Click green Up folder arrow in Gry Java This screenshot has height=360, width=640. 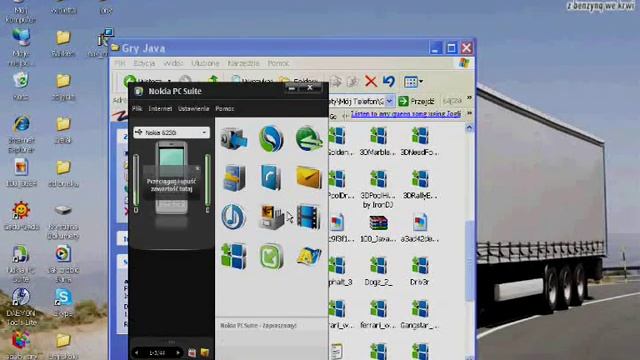point(213,80)
